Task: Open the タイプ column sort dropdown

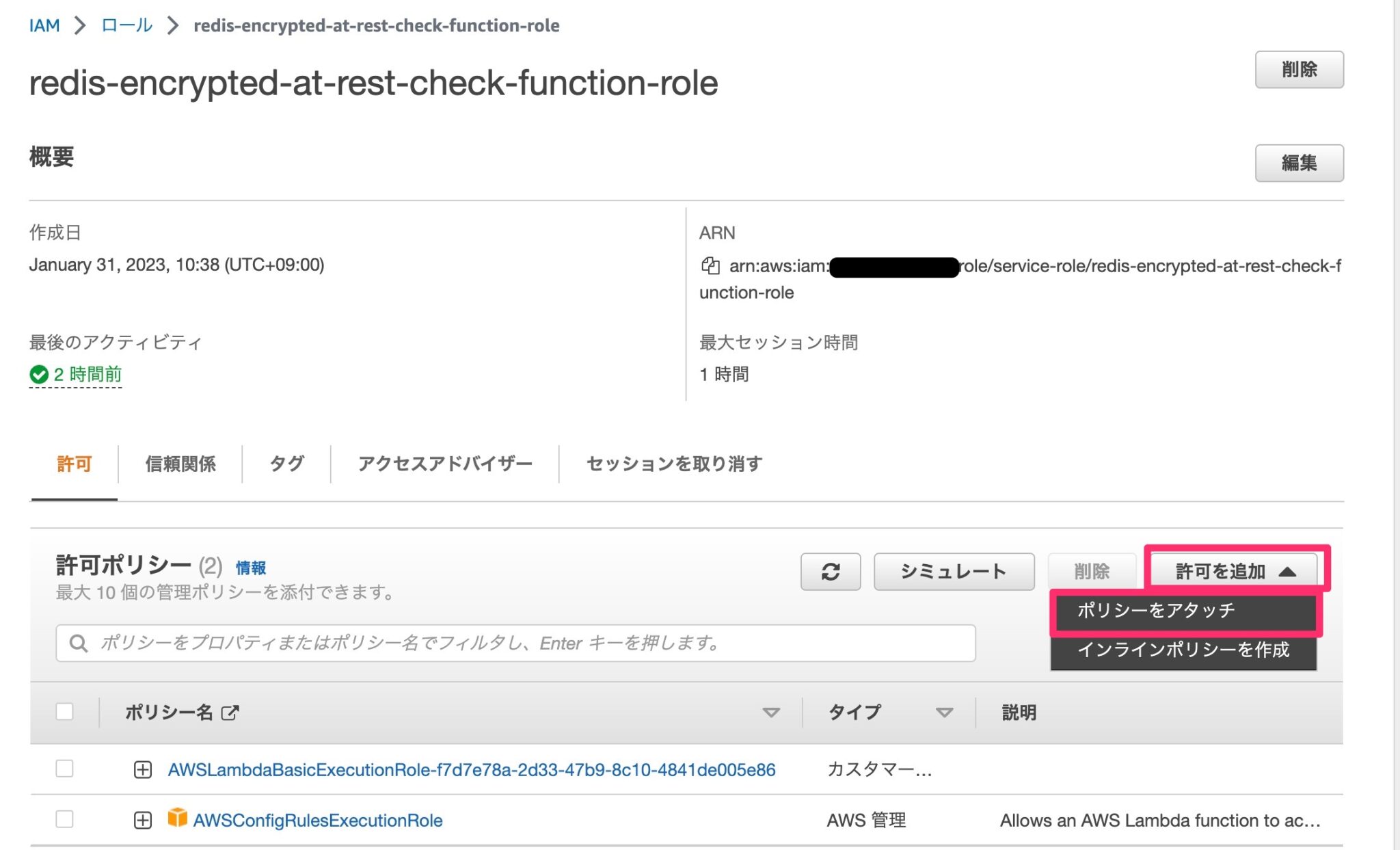Action: [945, 712]
